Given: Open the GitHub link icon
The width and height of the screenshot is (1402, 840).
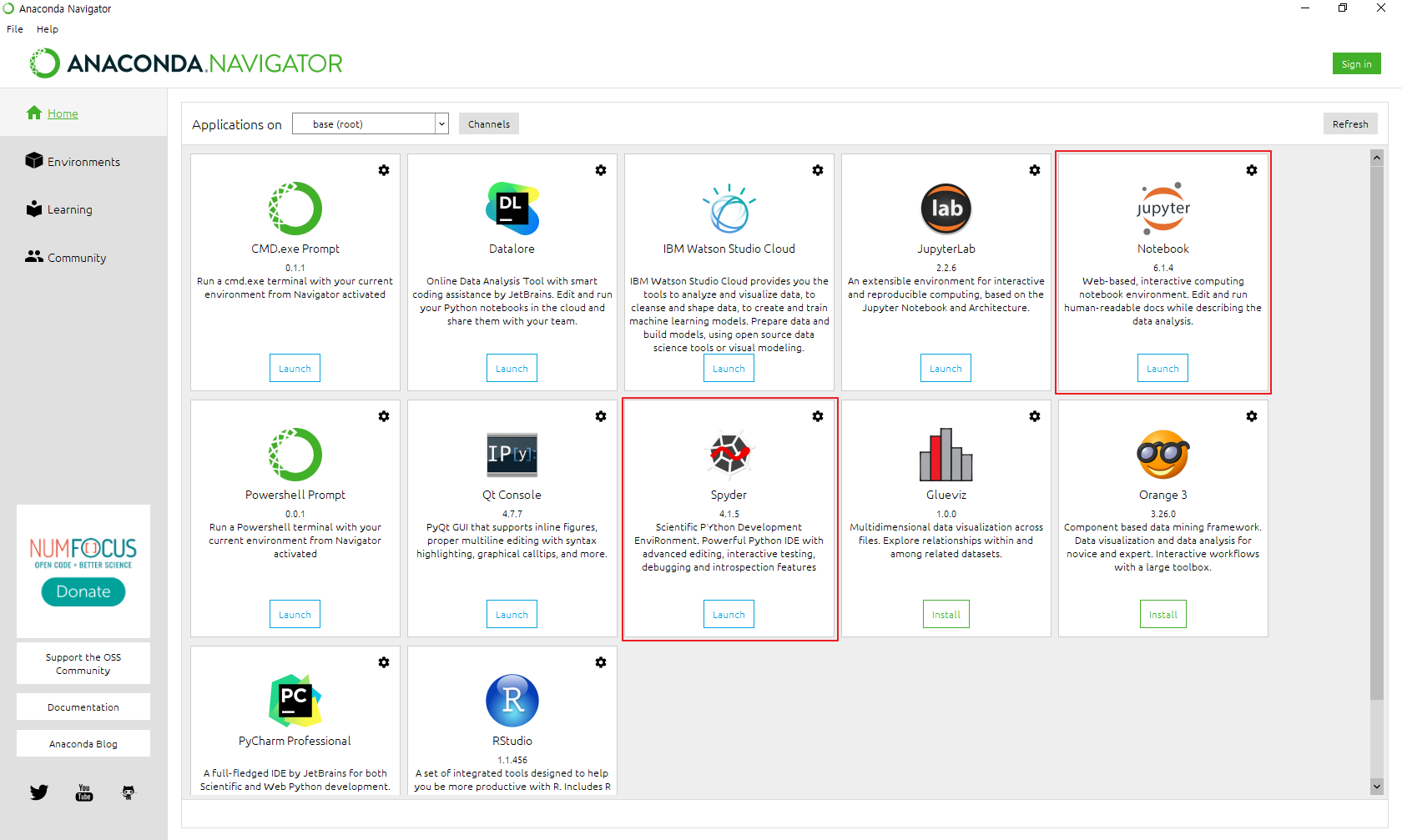Looking at the screenshot, I should [x=129, y=792].
